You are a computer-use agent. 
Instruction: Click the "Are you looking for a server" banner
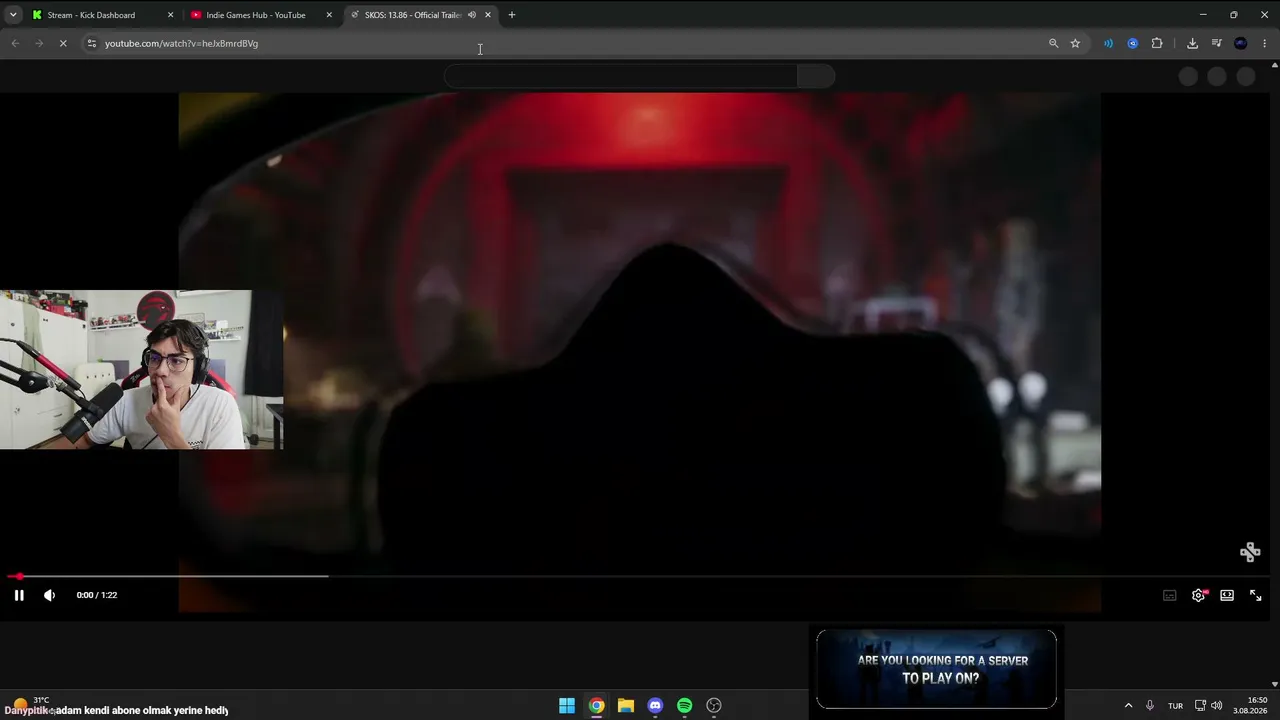(936, 669)
